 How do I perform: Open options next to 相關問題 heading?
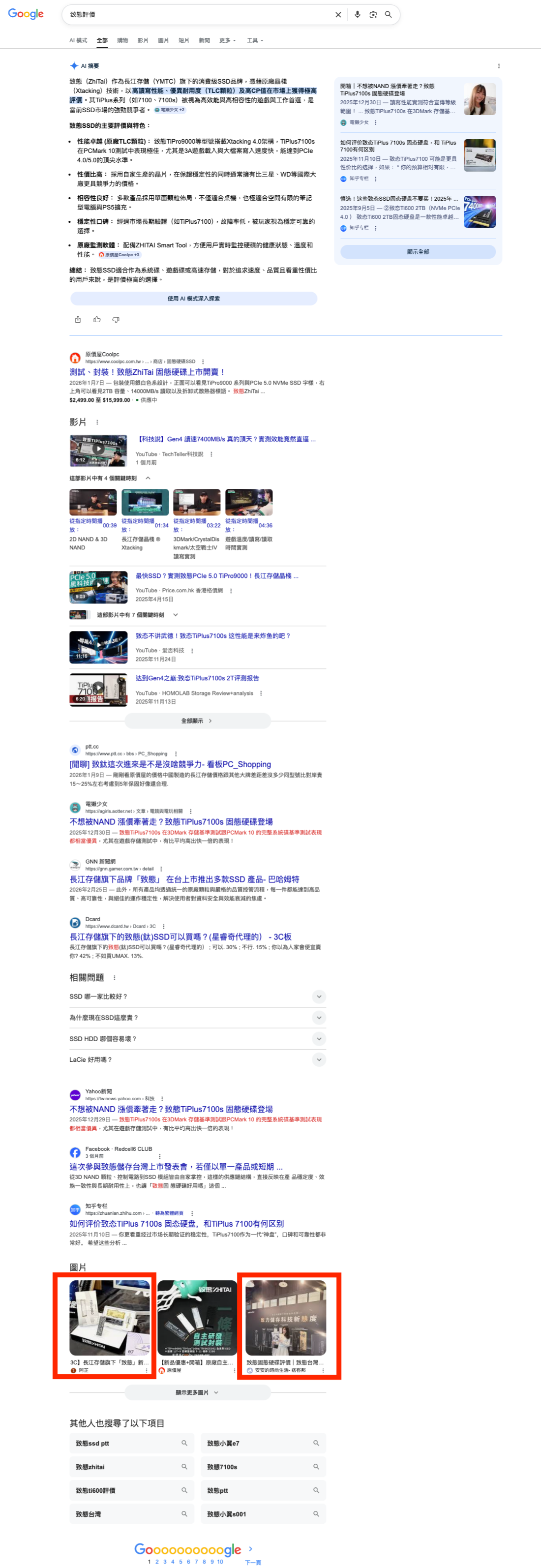point(114,978)
